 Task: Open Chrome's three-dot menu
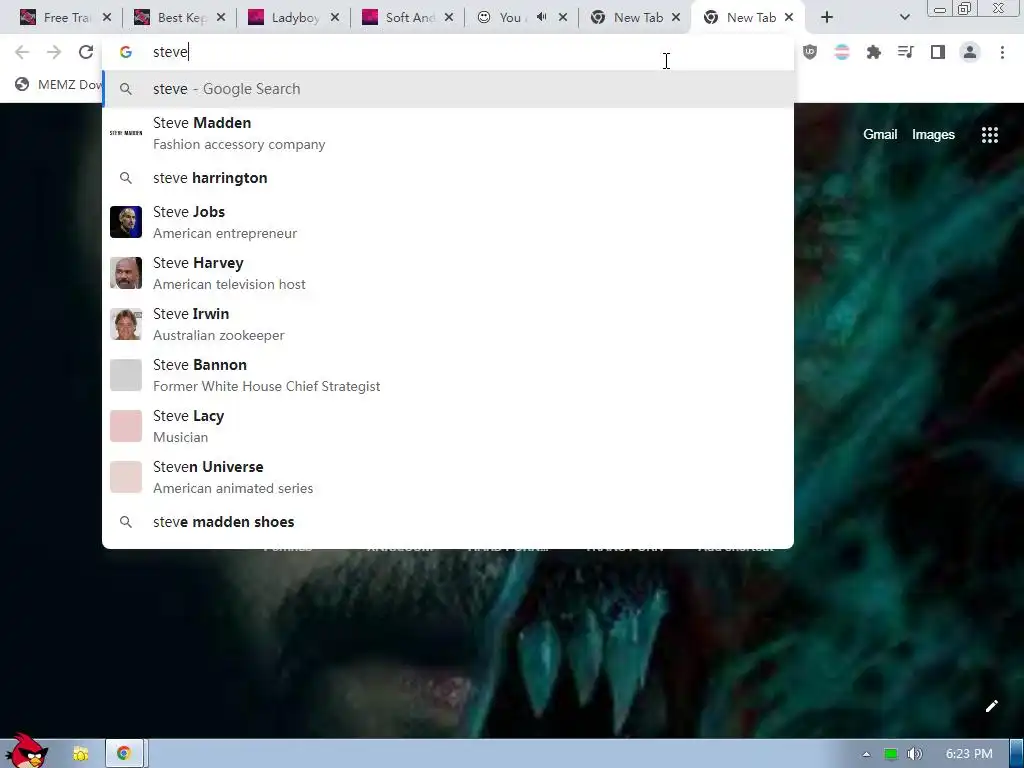pos(1002,52)
